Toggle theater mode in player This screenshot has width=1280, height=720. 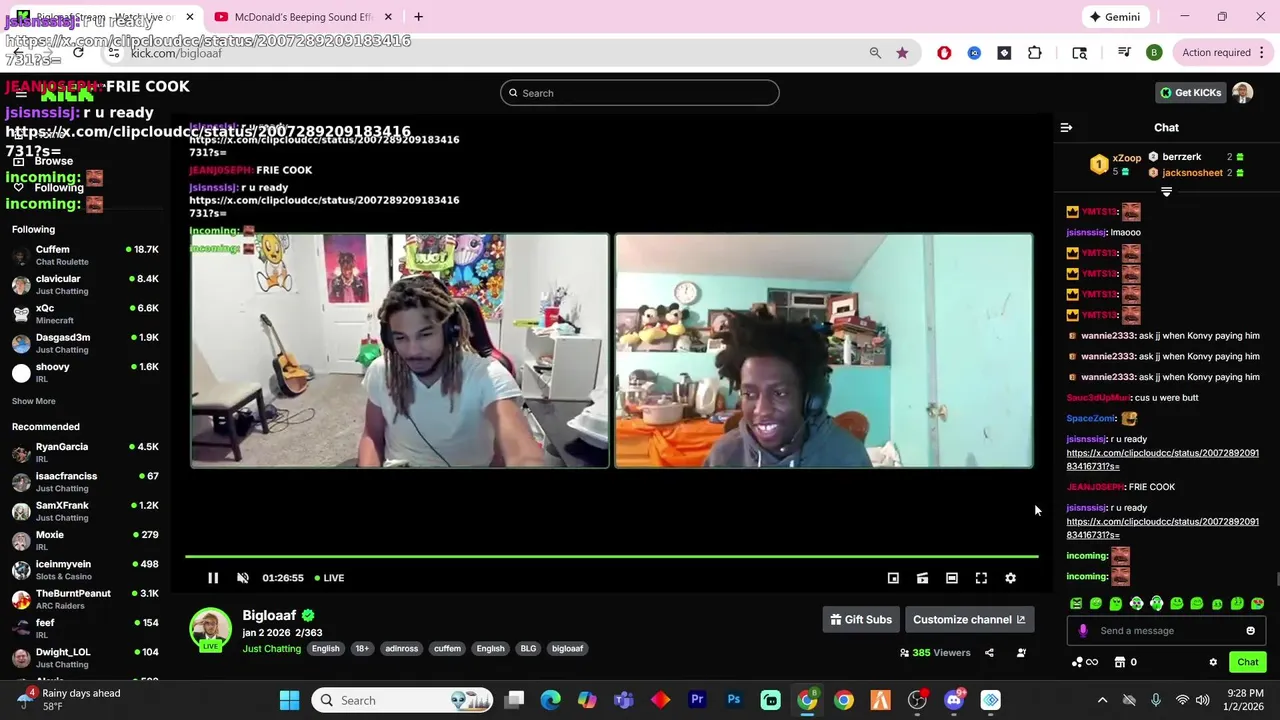pyautogui.click(x=952, y=578)
